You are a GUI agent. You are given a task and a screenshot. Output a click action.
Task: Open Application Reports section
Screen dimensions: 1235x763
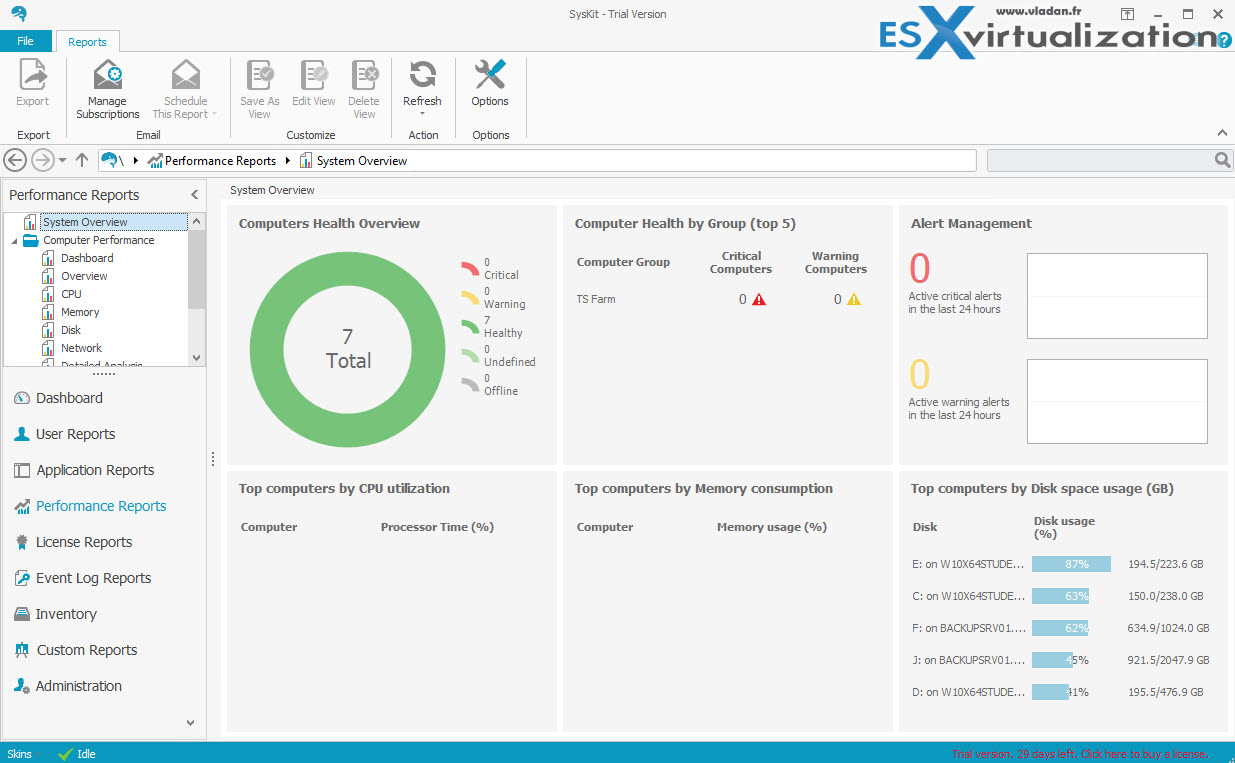(84, 470)
